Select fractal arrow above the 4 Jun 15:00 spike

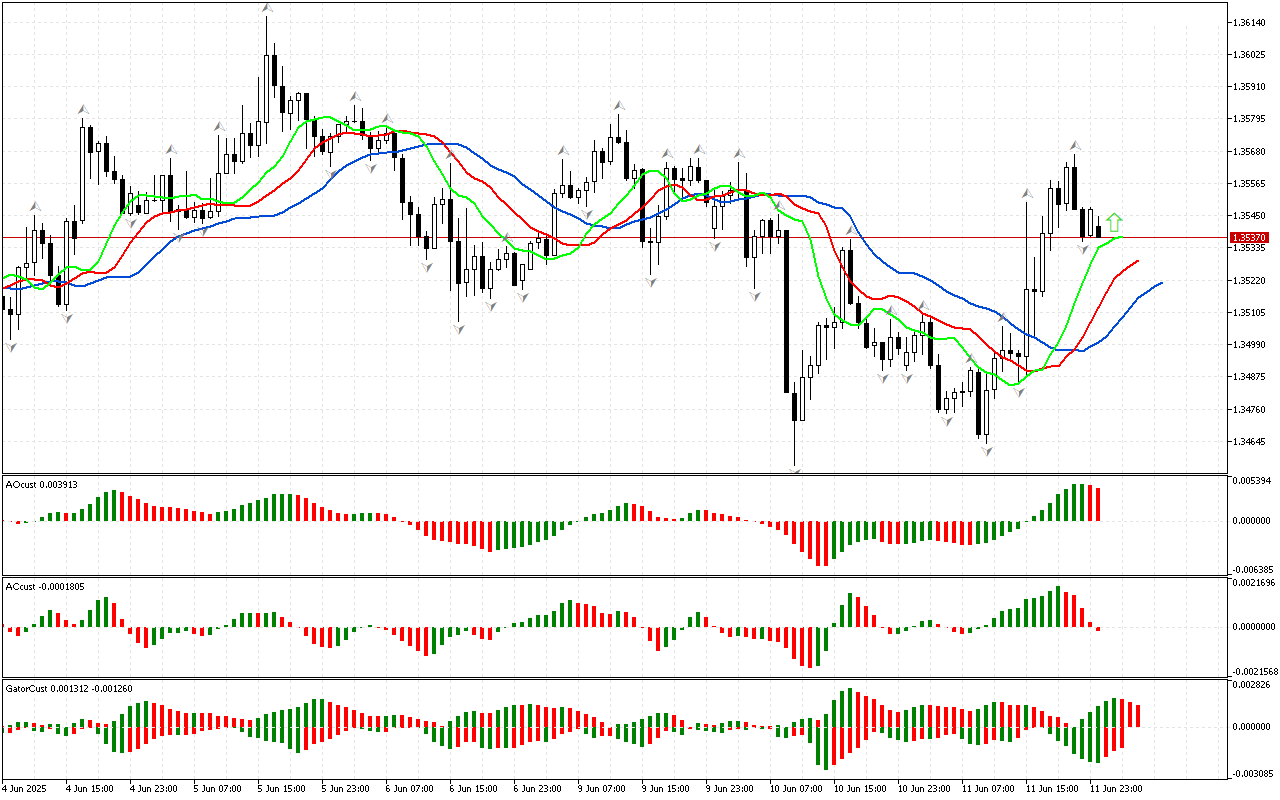(x=84, y=109)
